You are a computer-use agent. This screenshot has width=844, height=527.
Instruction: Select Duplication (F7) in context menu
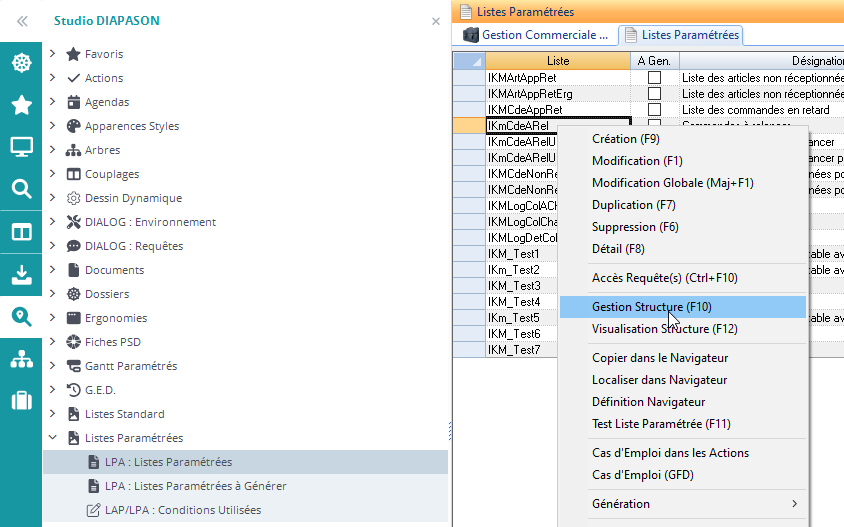click(633, 205)
